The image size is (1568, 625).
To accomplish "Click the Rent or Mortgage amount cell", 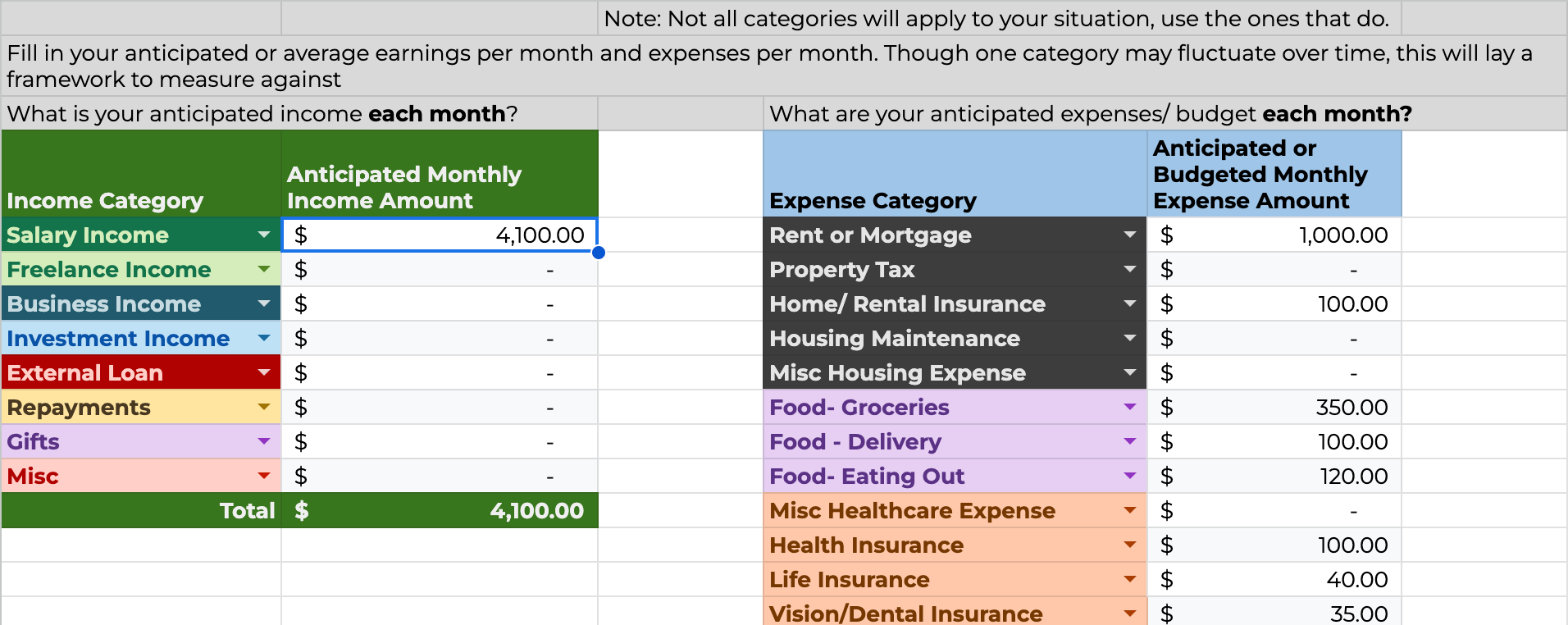I will coord(1274,235).
